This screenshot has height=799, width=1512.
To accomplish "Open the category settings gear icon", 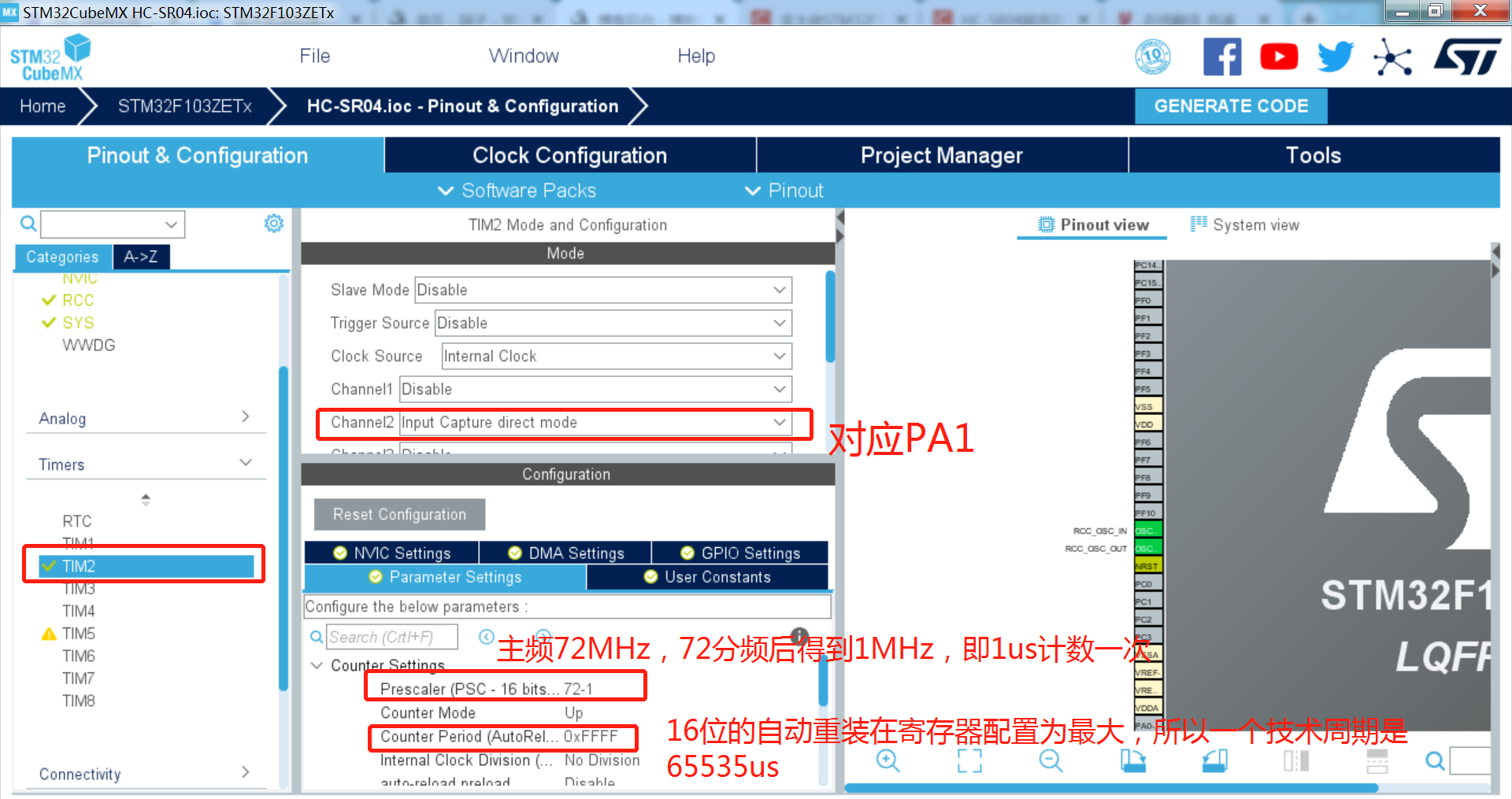I will click(x=274, y=224).
